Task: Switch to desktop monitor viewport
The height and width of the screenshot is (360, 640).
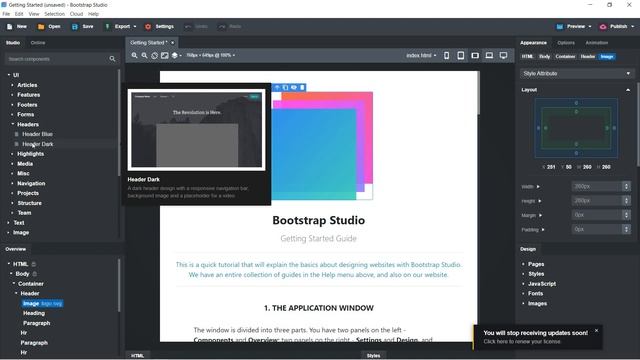Action: [x=504, y=55]
